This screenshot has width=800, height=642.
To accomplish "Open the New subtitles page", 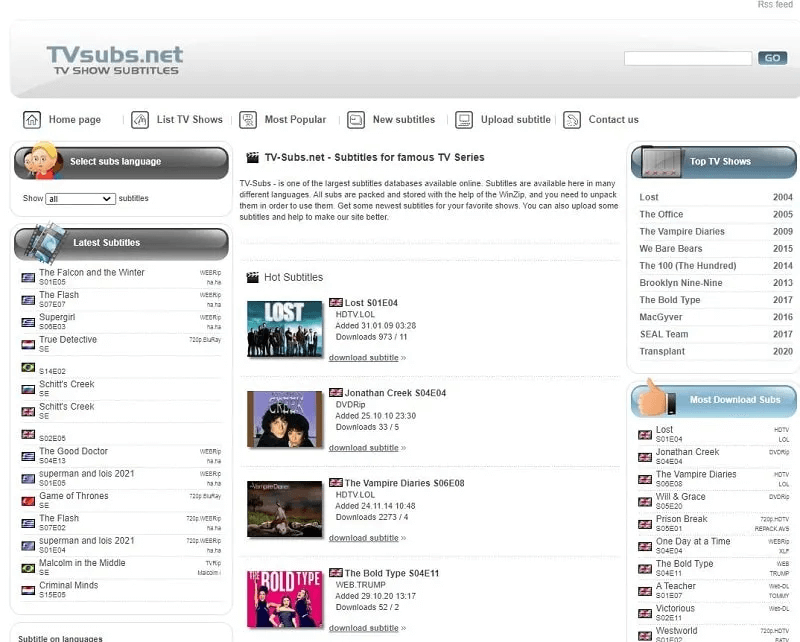I will (x=404, y=119).
